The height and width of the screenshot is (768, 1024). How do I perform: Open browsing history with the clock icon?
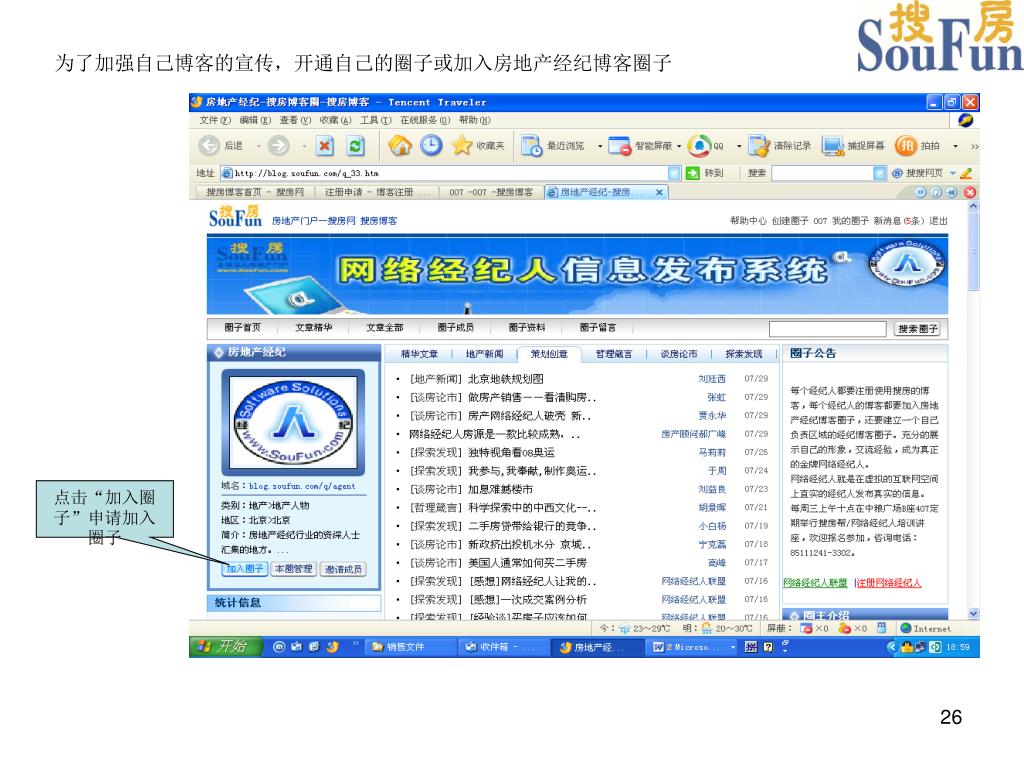431,145
